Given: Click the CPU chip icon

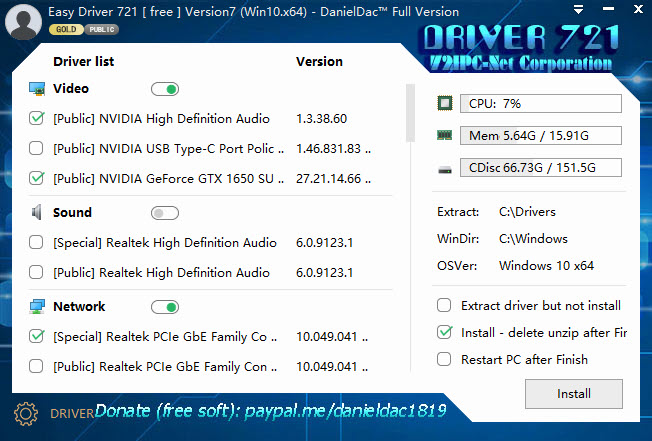Looking at the screenshot, I should [445, 103].
